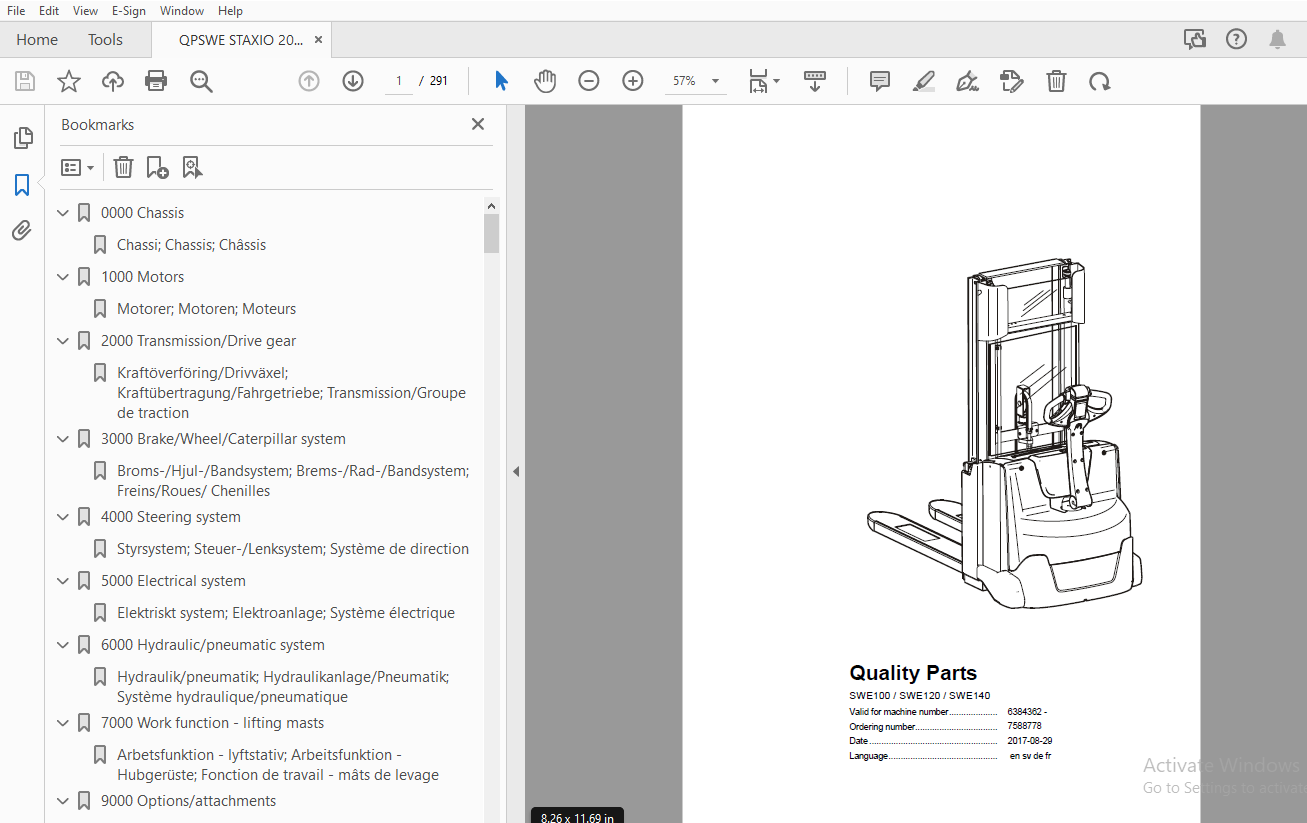Zoom in with the plus button
This screenshot has width=1307, height=823.
click(x=633, y=81)
